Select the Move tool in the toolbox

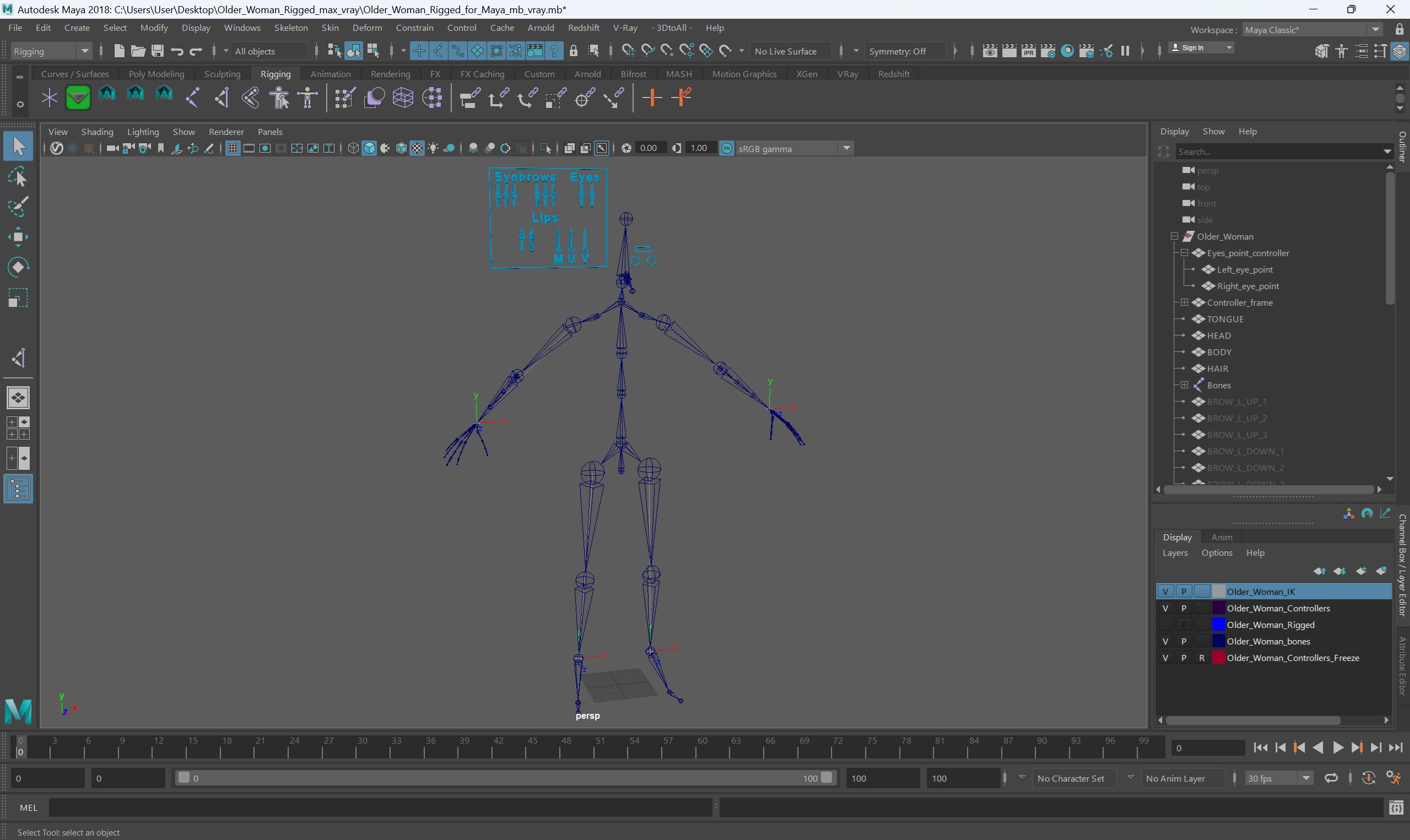[x=18, y=237]
